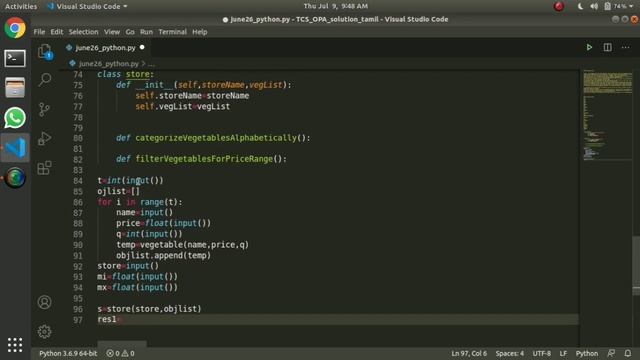Show Applications grid in the dock
The width and height of the screenshot is (640, 360).
point(15,345)
